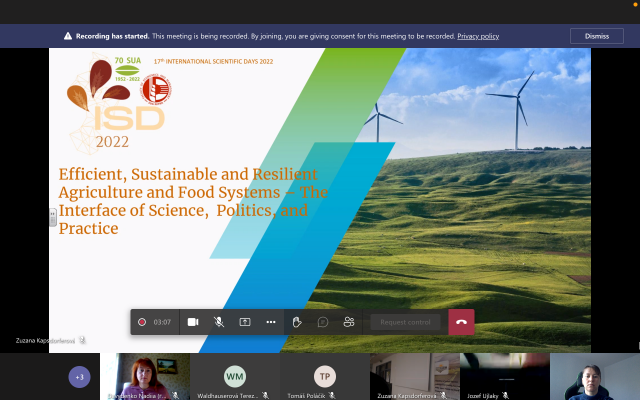This screenshot has height=400, width=640.
Task: Dismiss the recording notification banner
Action: click(596, 36)
